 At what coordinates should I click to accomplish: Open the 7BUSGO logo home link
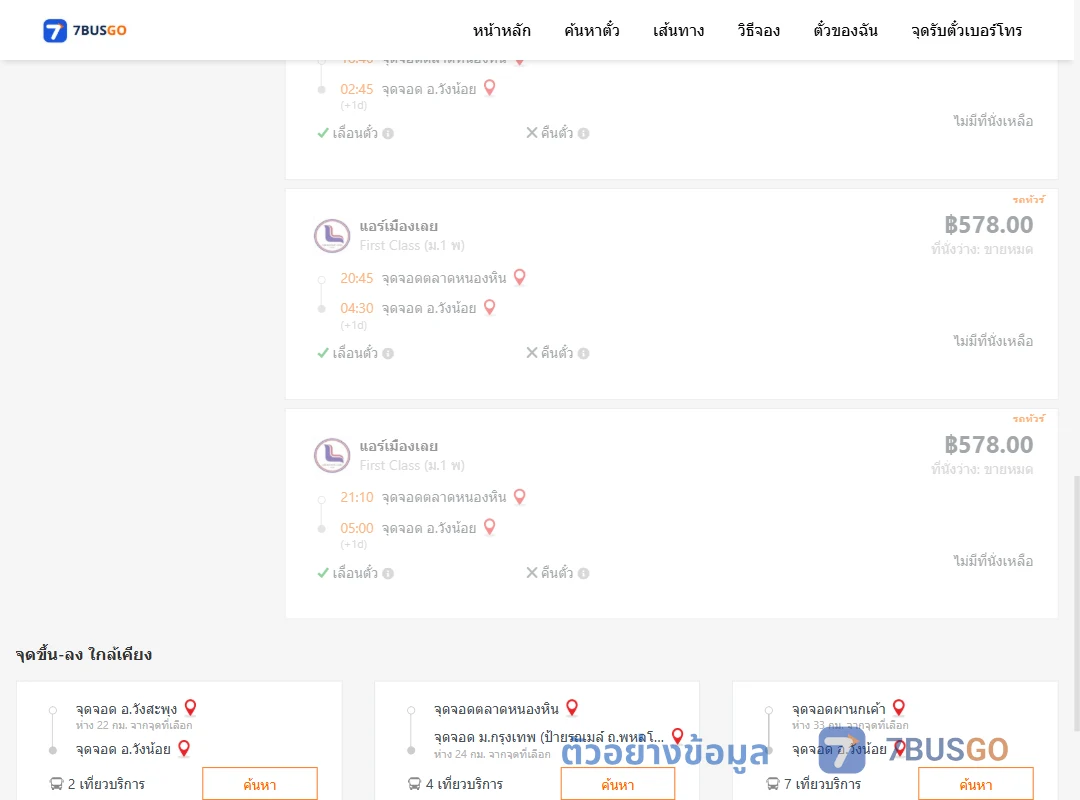(85, 30)
